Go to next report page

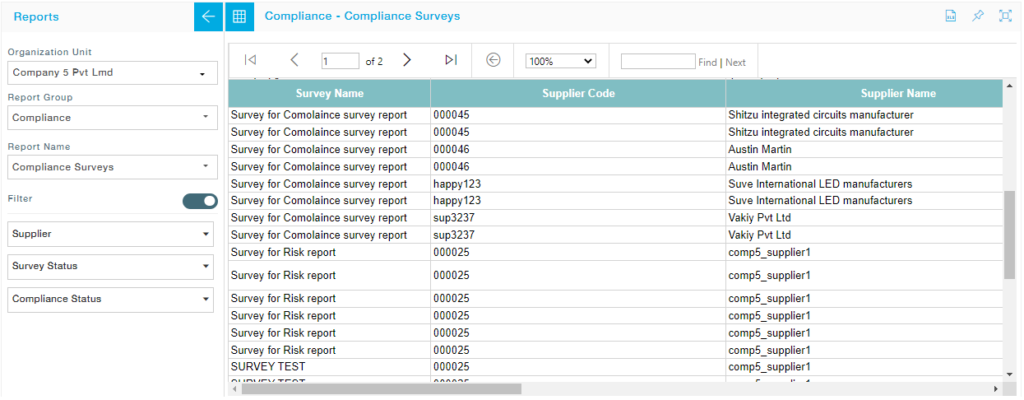point(407,61)
